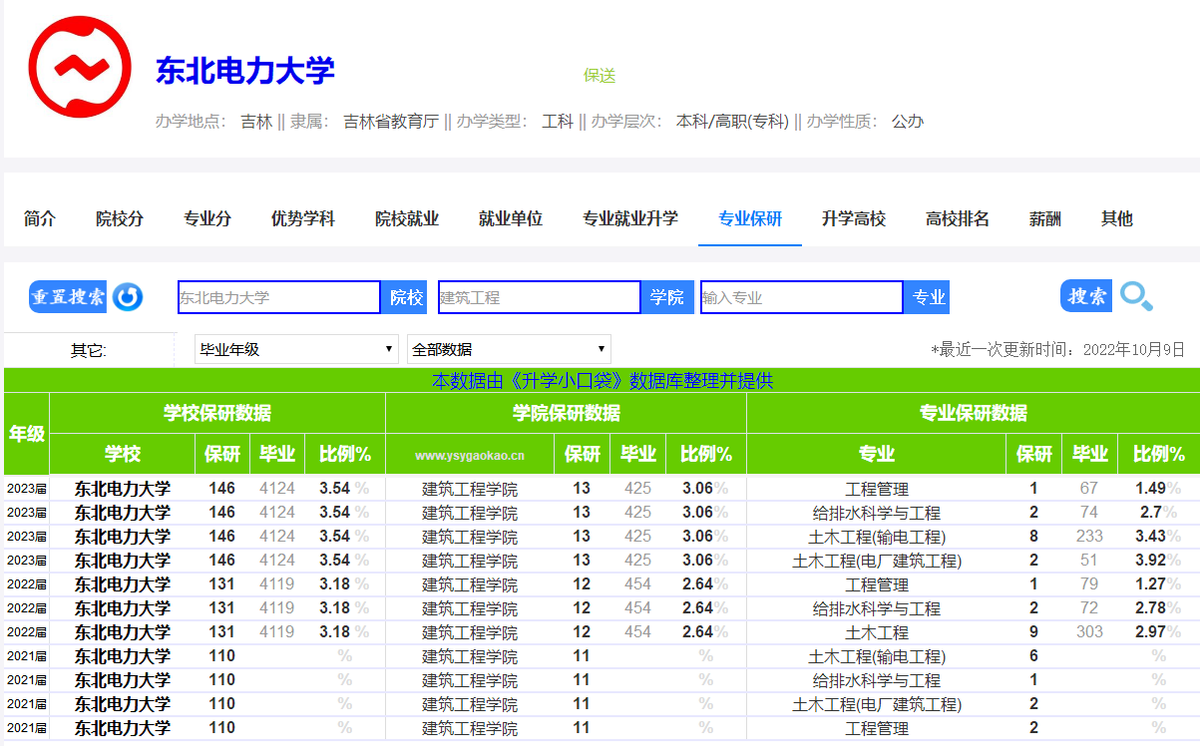
Task: Switch to the 就业单位 tab
Action: tap(511, 218)
